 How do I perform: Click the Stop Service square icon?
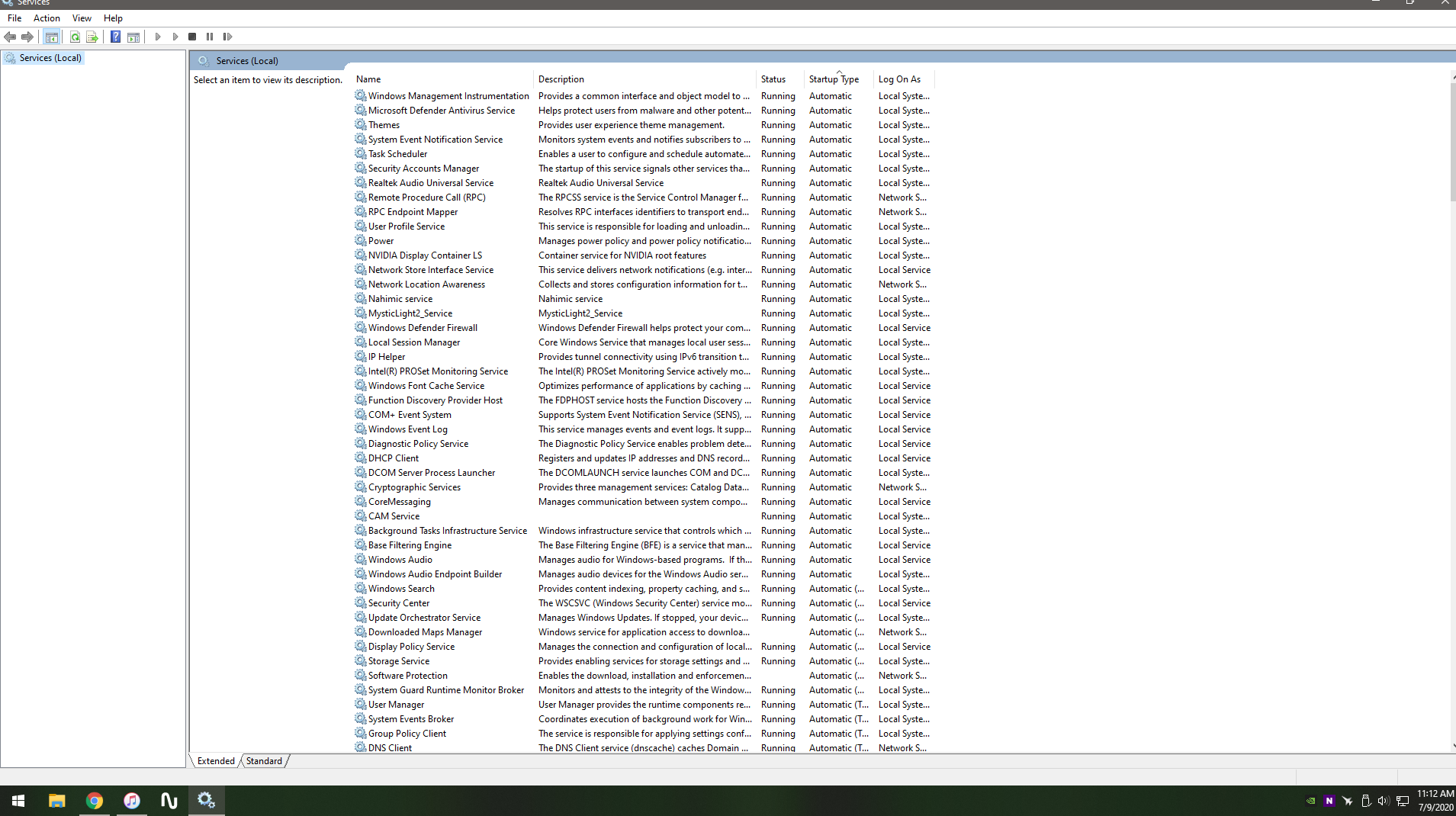pos(192,37)
